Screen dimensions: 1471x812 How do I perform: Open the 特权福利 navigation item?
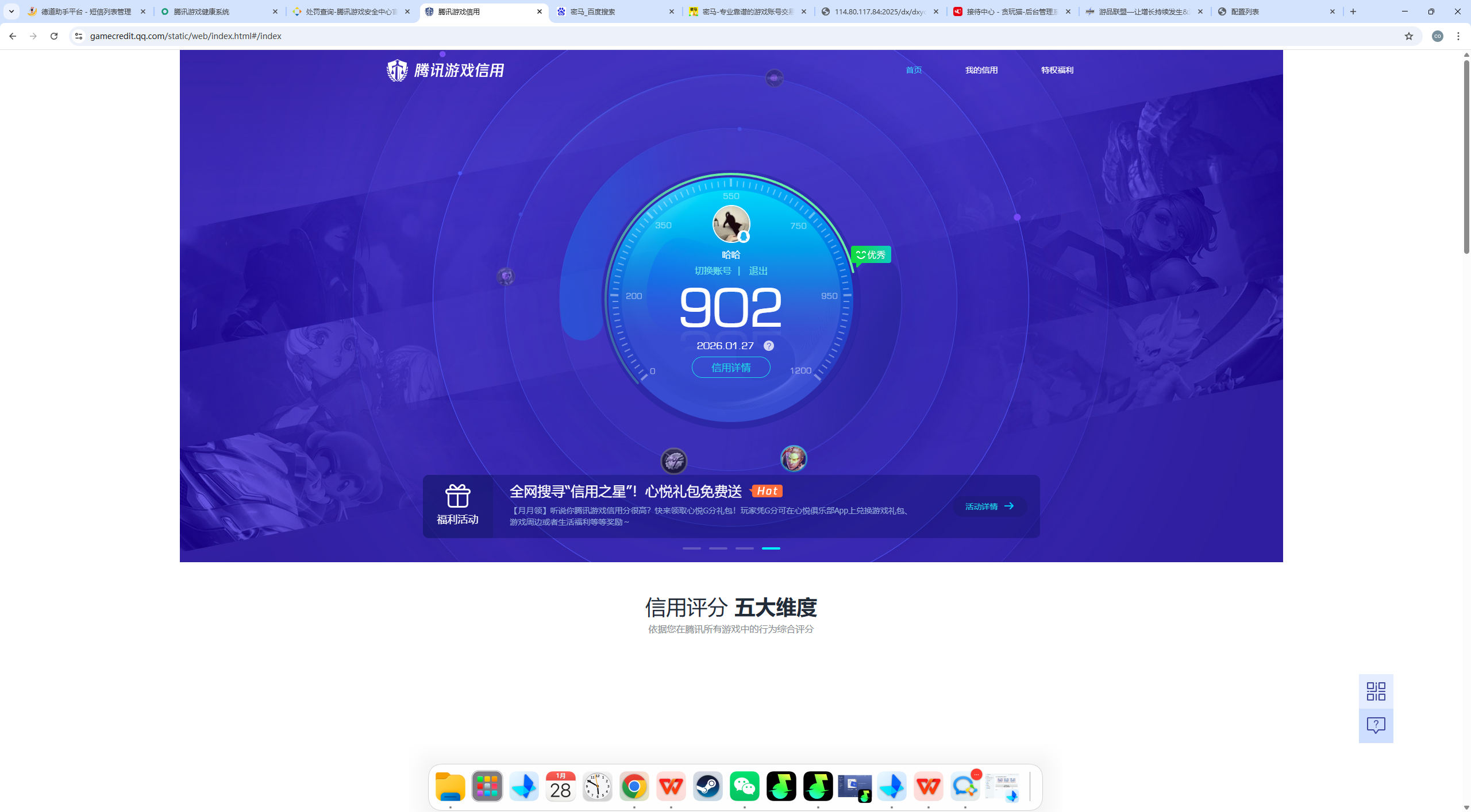[x=1056, y=69]
